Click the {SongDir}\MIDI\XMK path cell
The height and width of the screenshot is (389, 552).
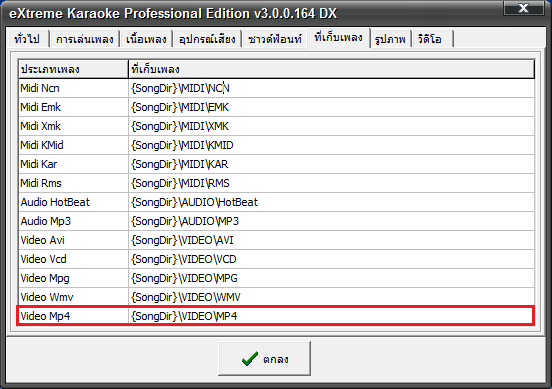pyautogui.click(x=332, y=126)
